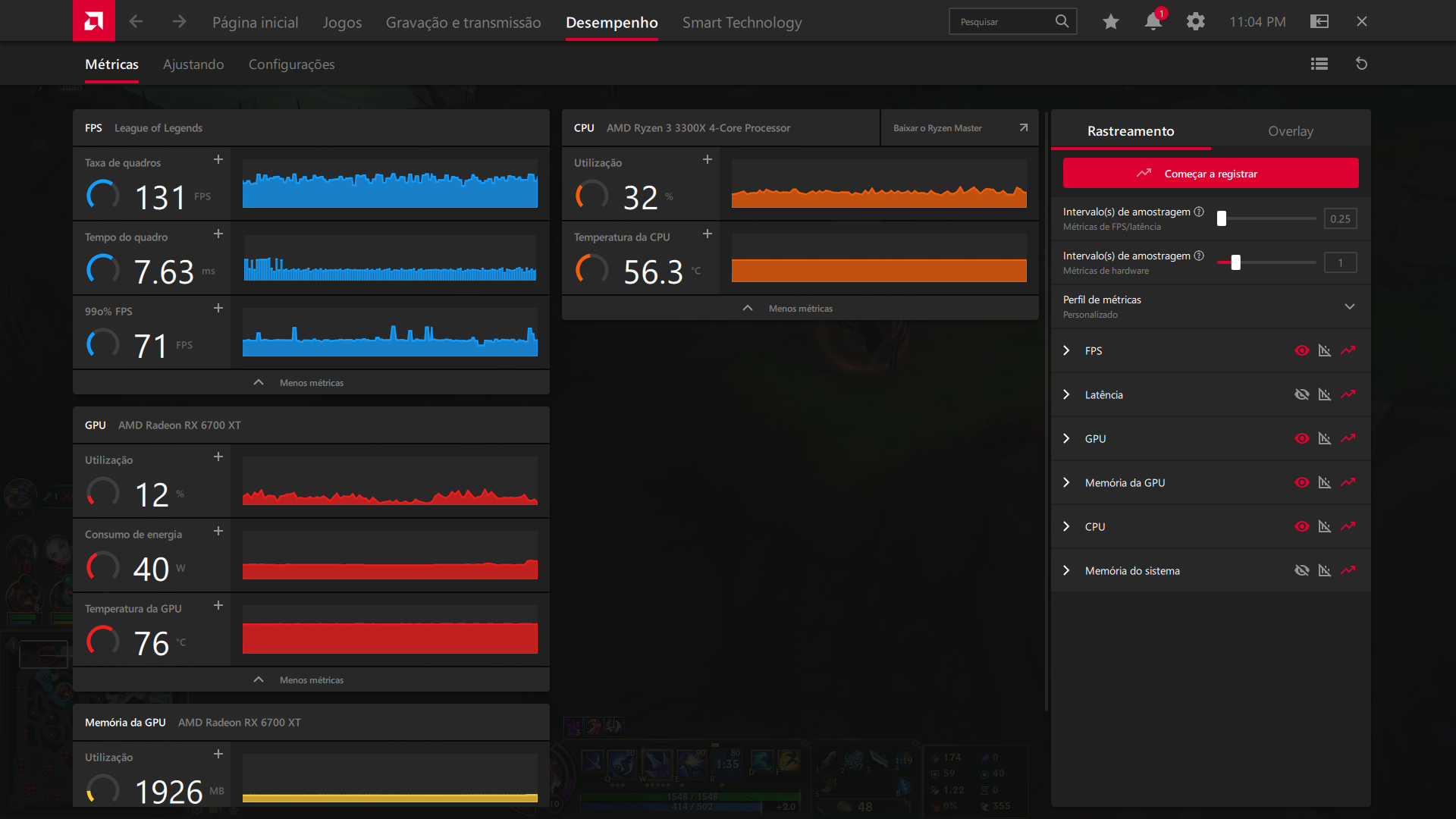Toggle graph icon for CPU row
The width and height of the screenshot is (1456, 819).
point(1325,526)
